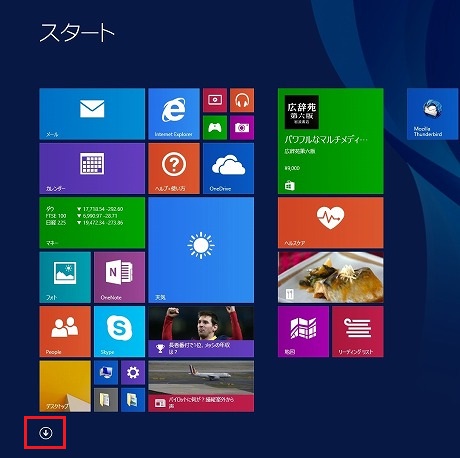460x458 pixels.
Task: Open PC Settings gear tile
Action: [x=133, y=373]
